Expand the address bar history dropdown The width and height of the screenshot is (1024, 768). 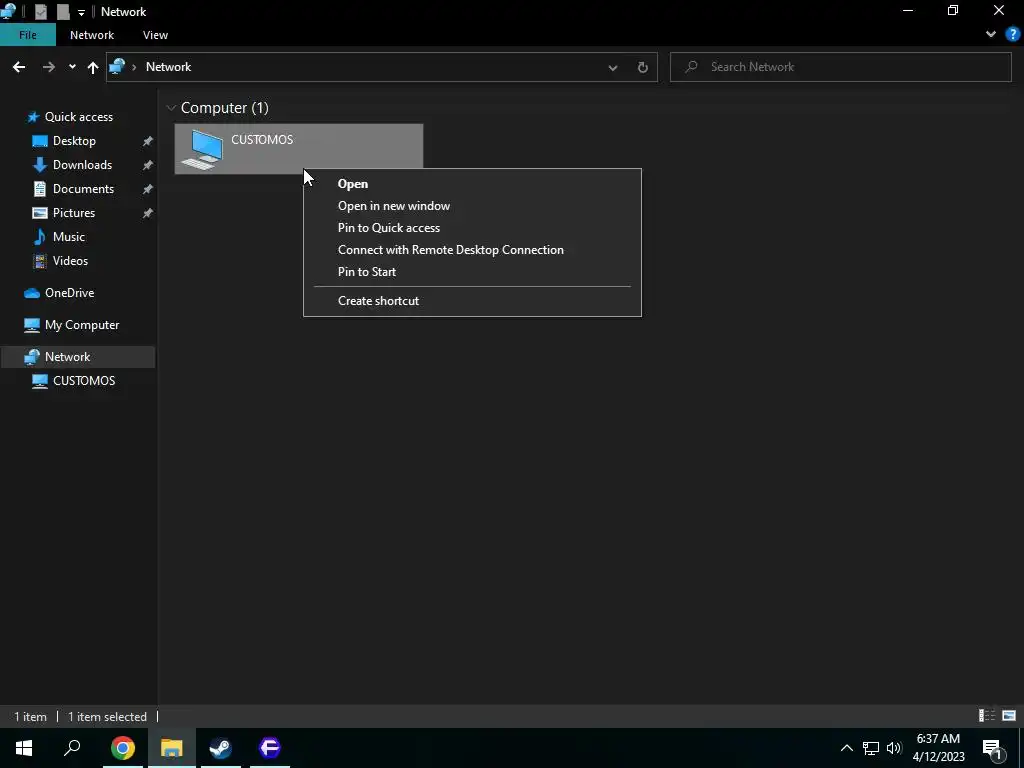[x=613, y=67]
